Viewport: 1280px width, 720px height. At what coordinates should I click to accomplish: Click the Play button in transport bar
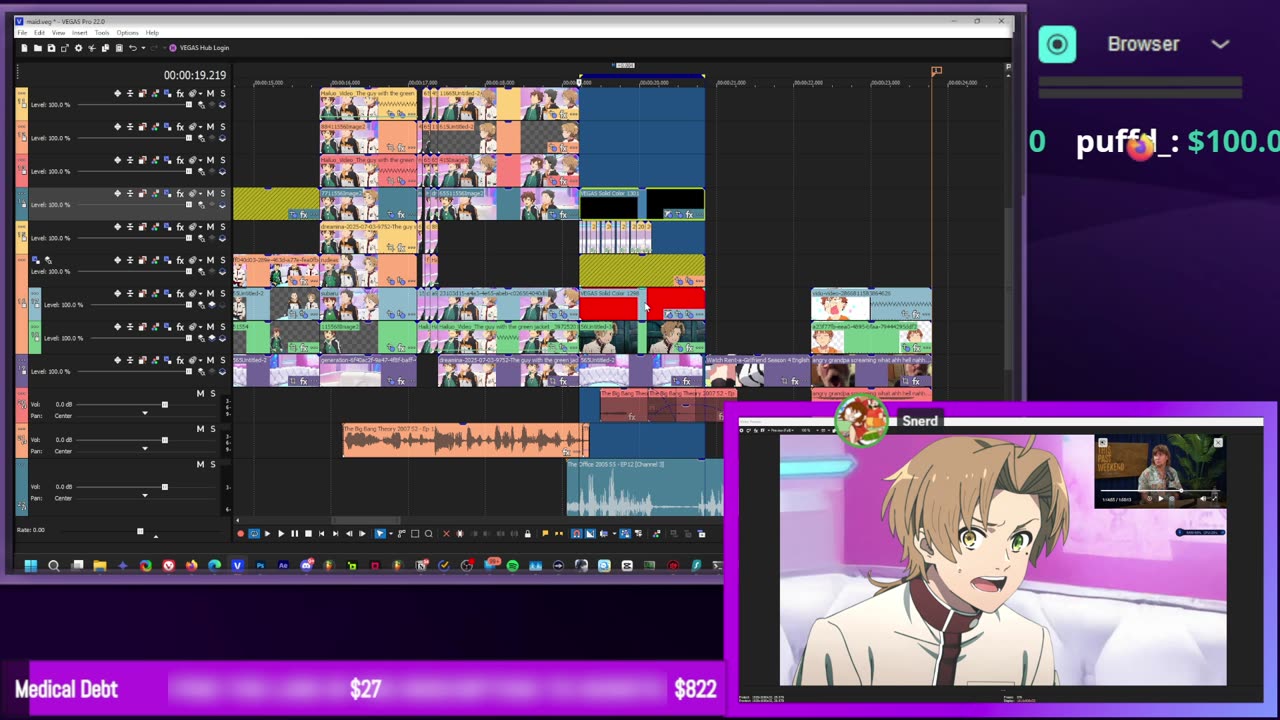pos(281,534)
